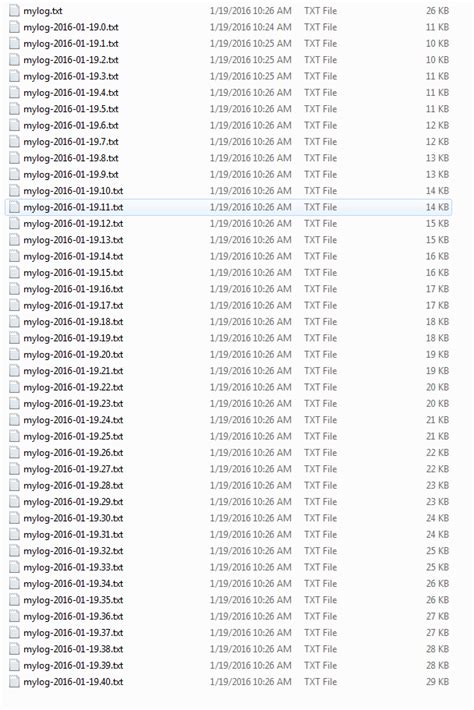Viewport: 474px width, 710px height.
Task: Click the icon beside mylog-2016-01-19.11.txt
Action: 14,207
